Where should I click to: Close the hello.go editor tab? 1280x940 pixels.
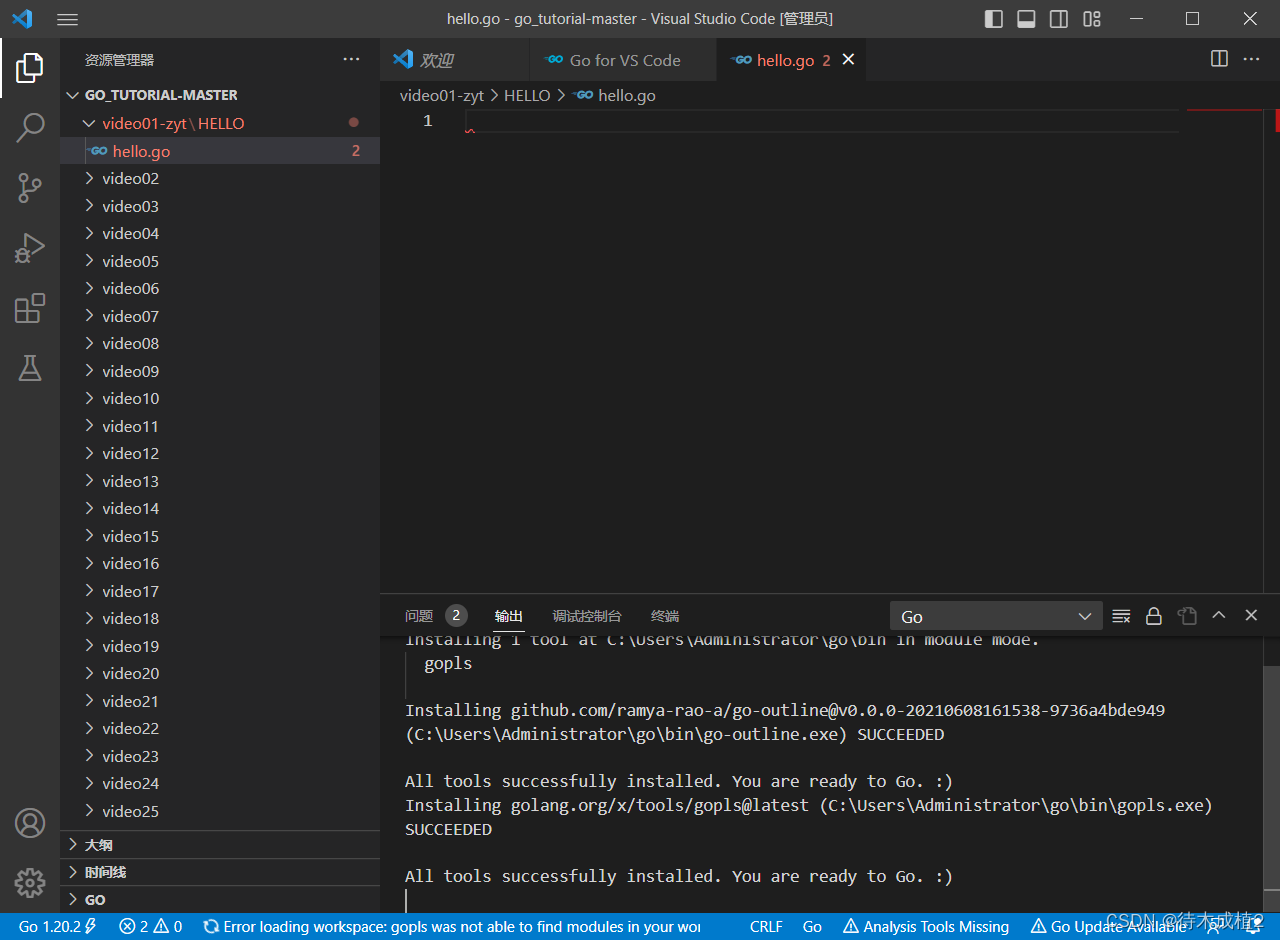coord(848,60)
